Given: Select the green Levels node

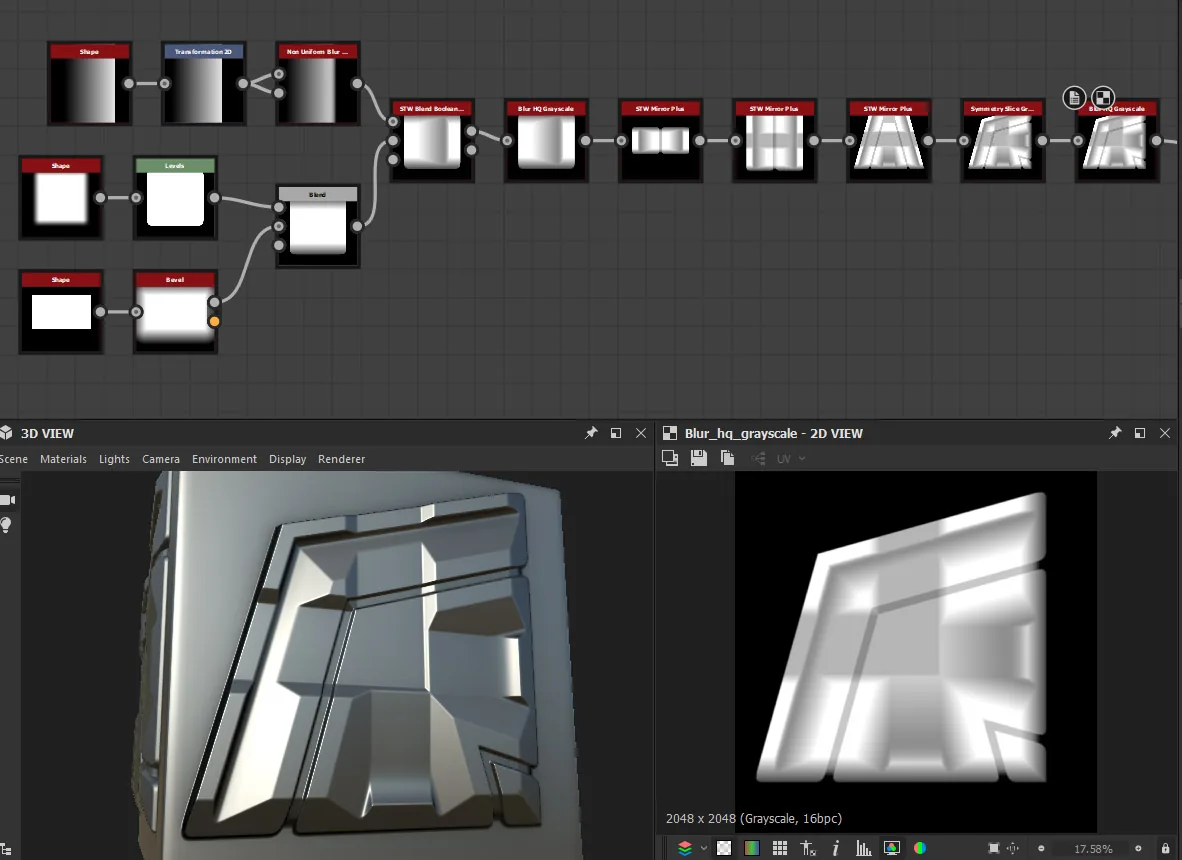Looking at the screenshot, I should pyautogui.click(x=175, y=197).
